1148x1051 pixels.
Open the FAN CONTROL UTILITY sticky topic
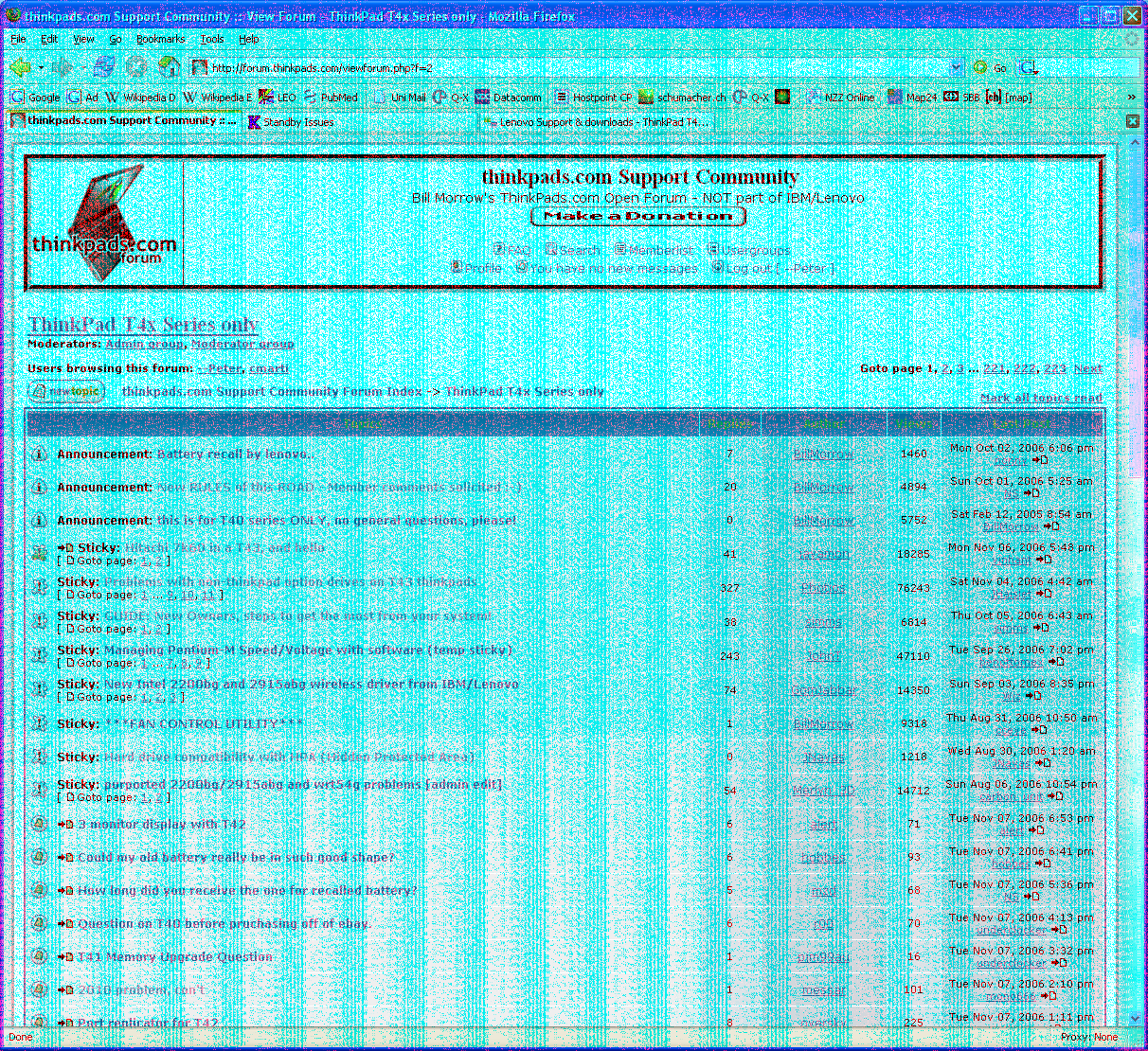click(x=204, y=724)
